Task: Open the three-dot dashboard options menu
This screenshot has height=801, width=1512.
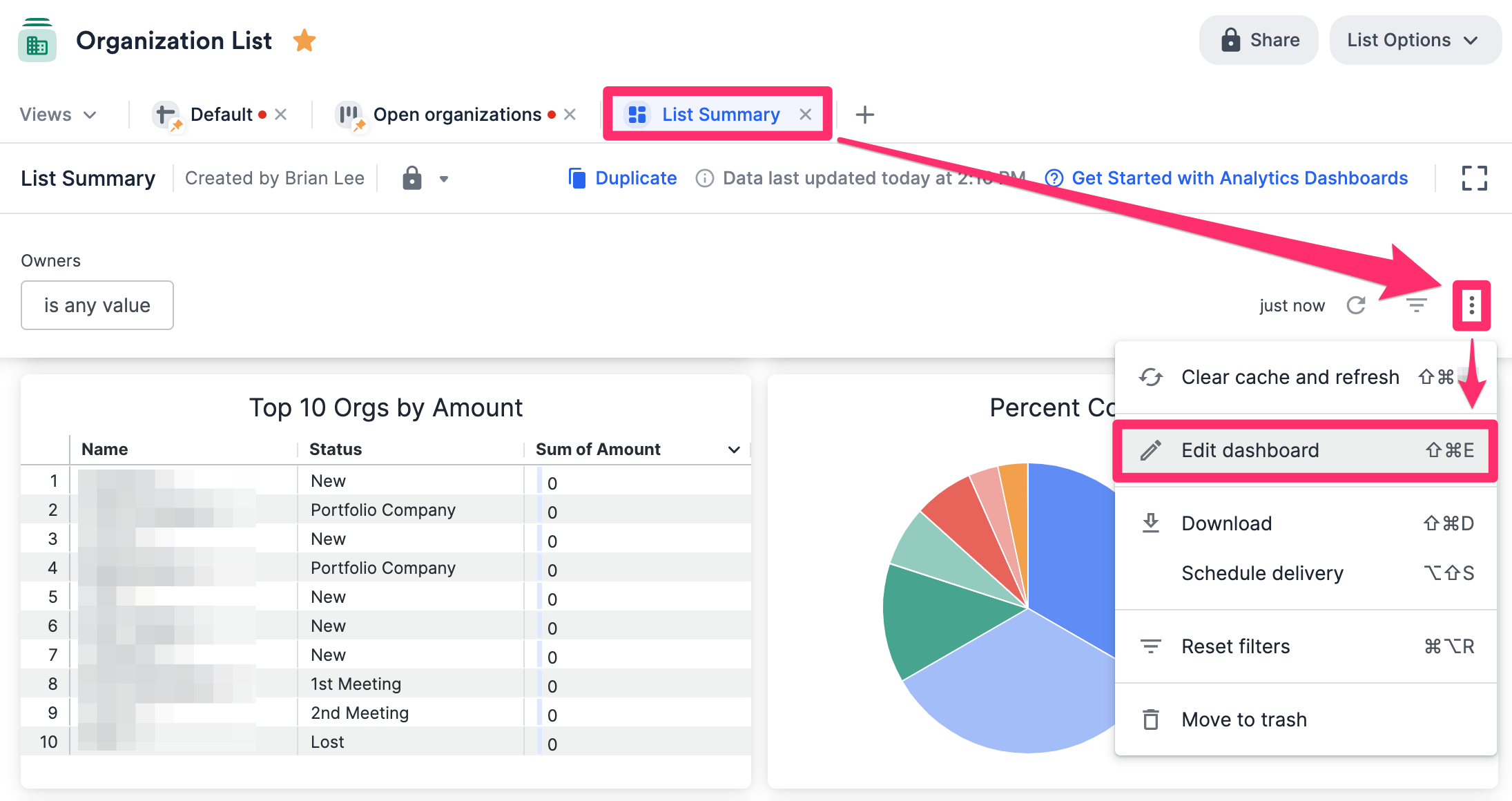Action: coord(1471,305)
